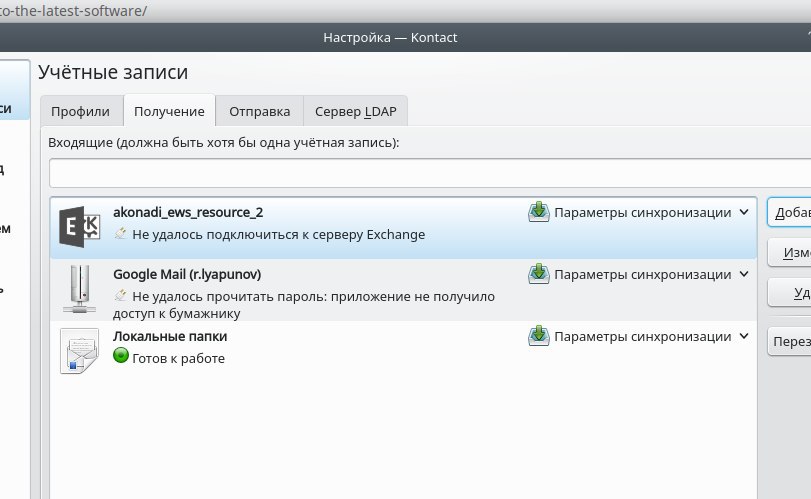Click the Изменить button
This screenshot has width=811, height=499.
[x=789, y=252]
